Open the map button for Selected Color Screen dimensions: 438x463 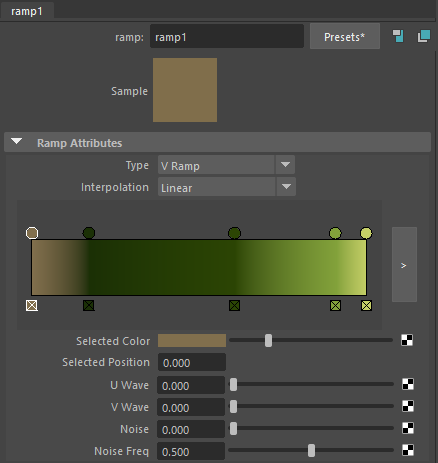[x=407, y=340]
